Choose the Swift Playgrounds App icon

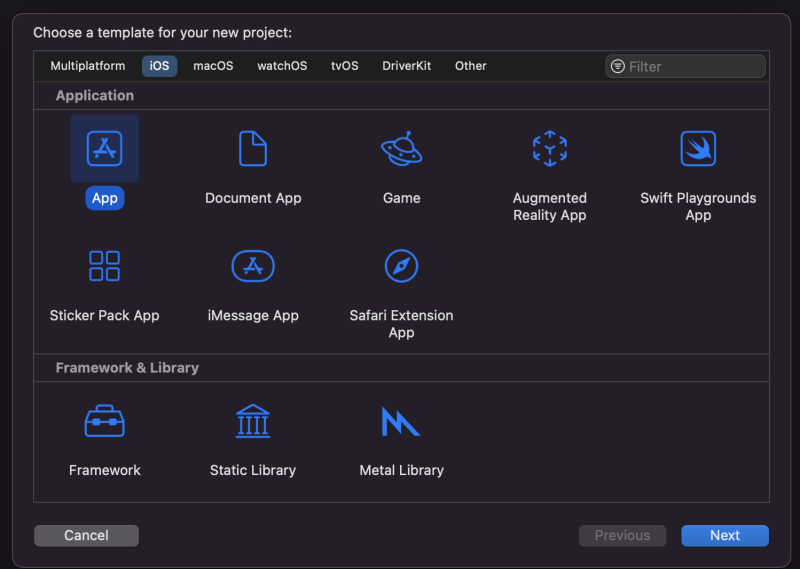click(698, 148)
